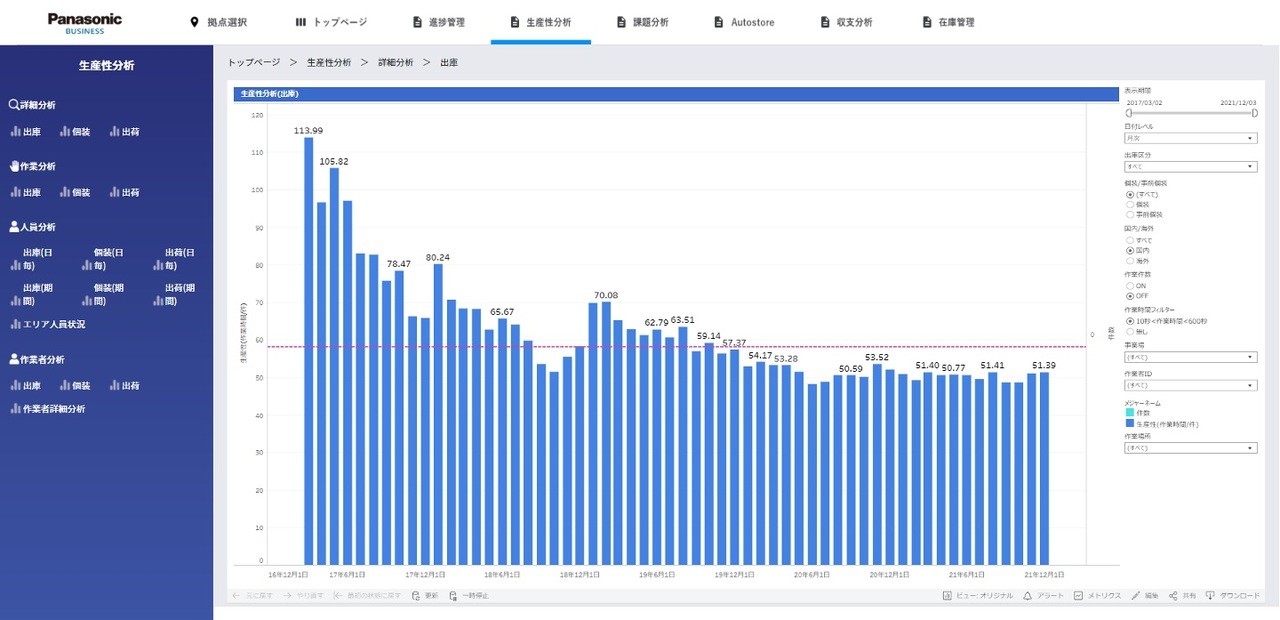Go to トップページ in breadcrumb
The width and height of the screenshot is (1280, 620).
(254, 62)
